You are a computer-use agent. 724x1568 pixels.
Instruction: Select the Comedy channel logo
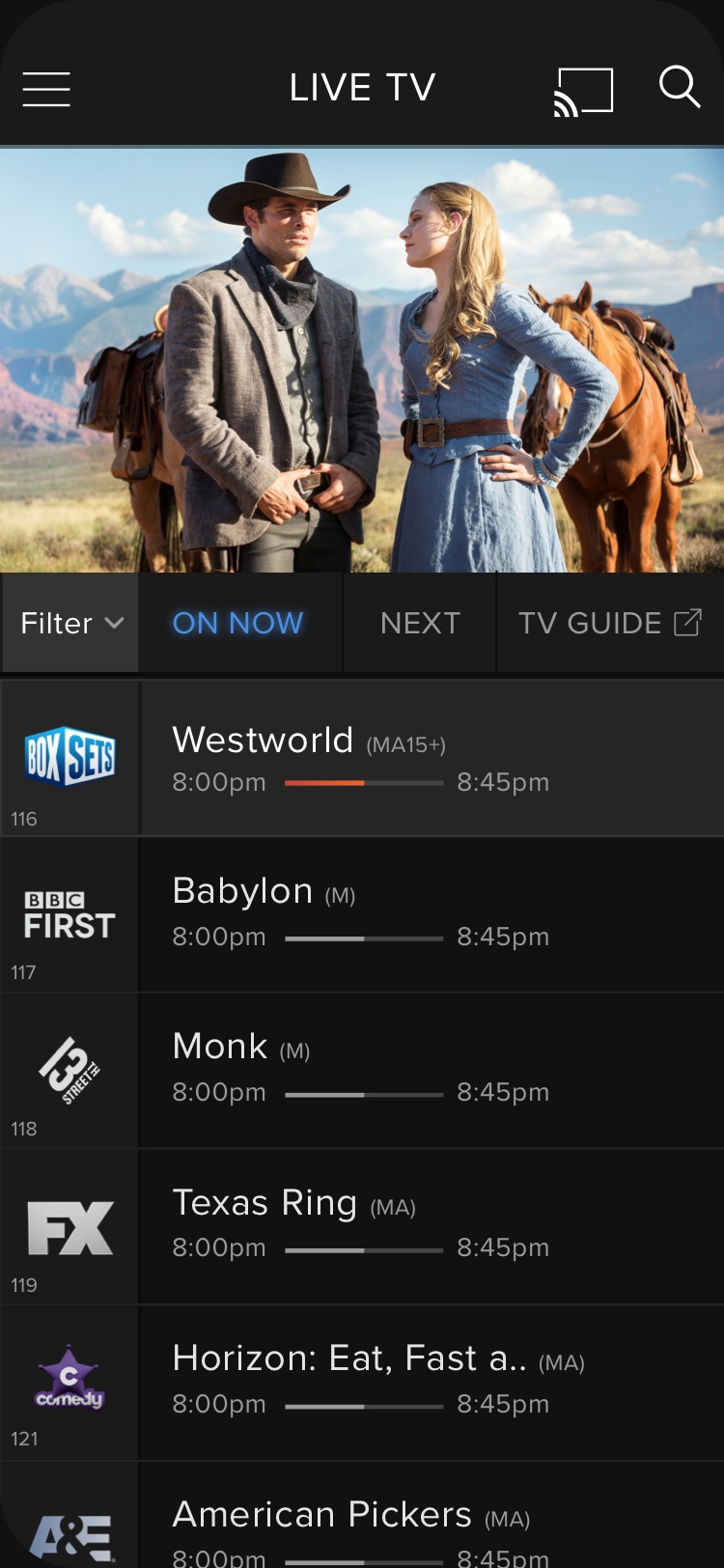coord(70,1379)
